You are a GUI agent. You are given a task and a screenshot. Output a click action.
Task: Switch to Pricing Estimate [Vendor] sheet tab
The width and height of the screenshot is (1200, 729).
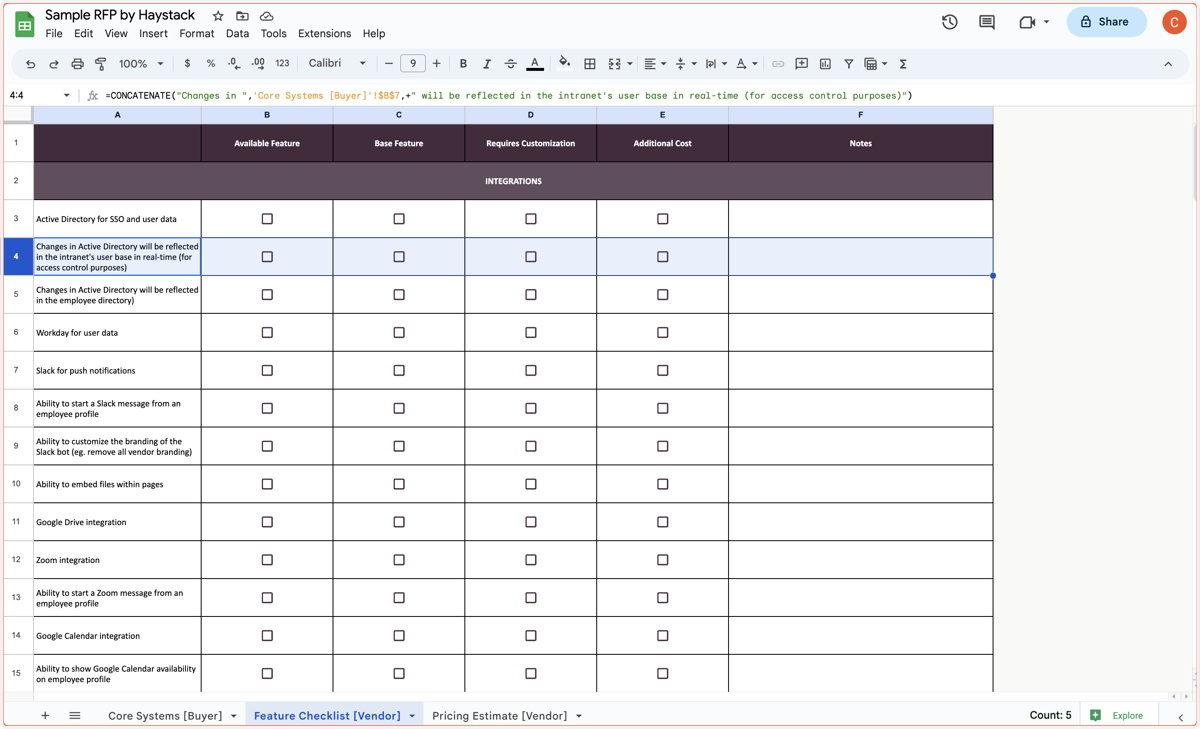click(499, 716)
